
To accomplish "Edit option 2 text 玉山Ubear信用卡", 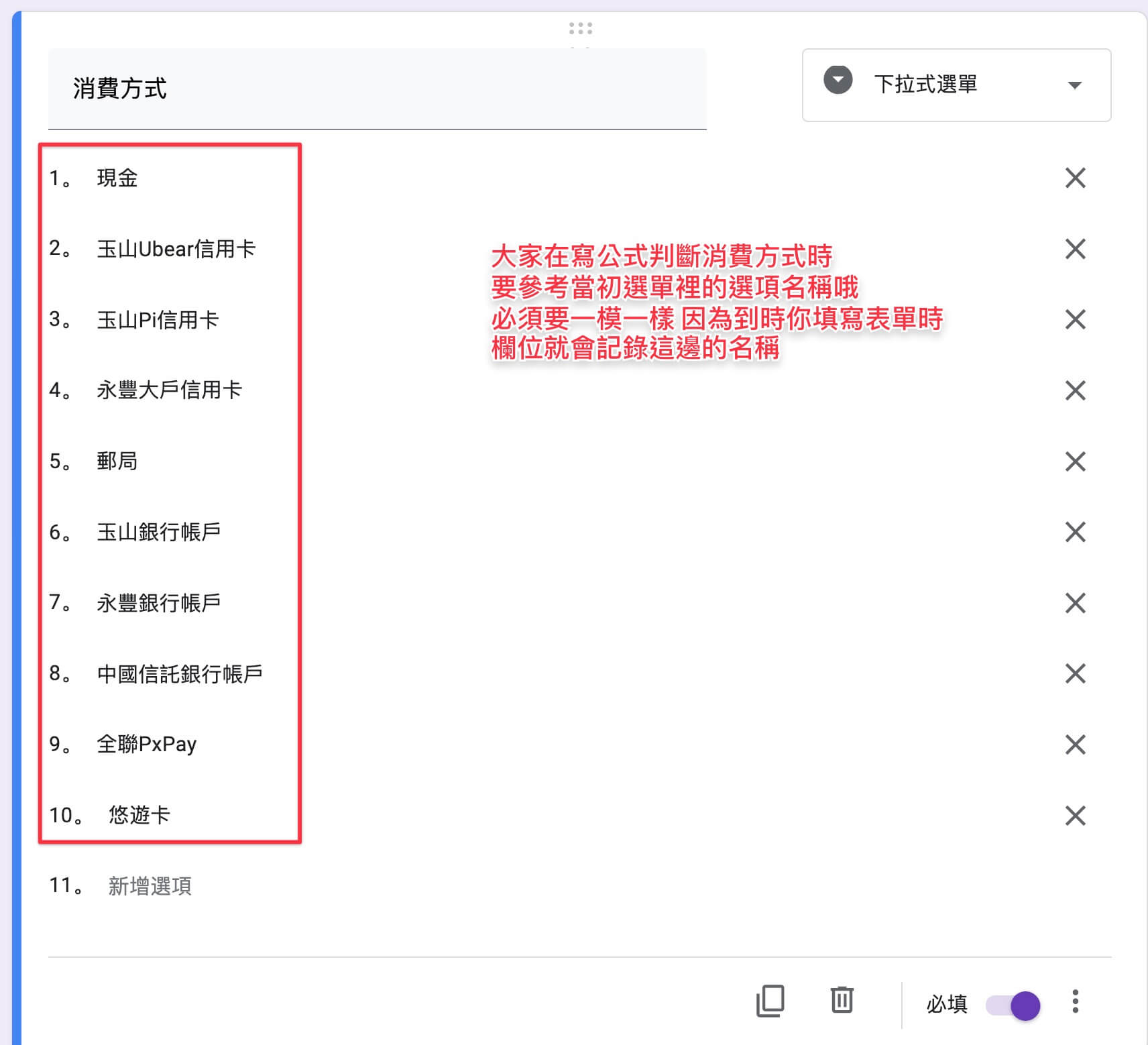I will [x=176, y=249].
